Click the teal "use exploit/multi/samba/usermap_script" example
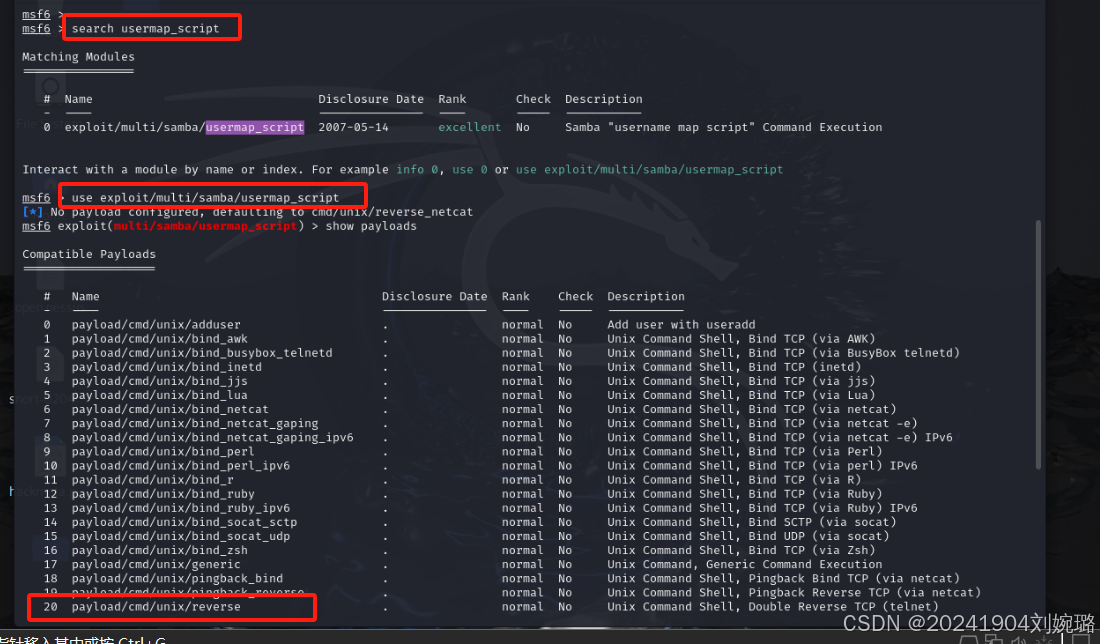This screenshot has height=644, width=1100. [x=649, y=170]
